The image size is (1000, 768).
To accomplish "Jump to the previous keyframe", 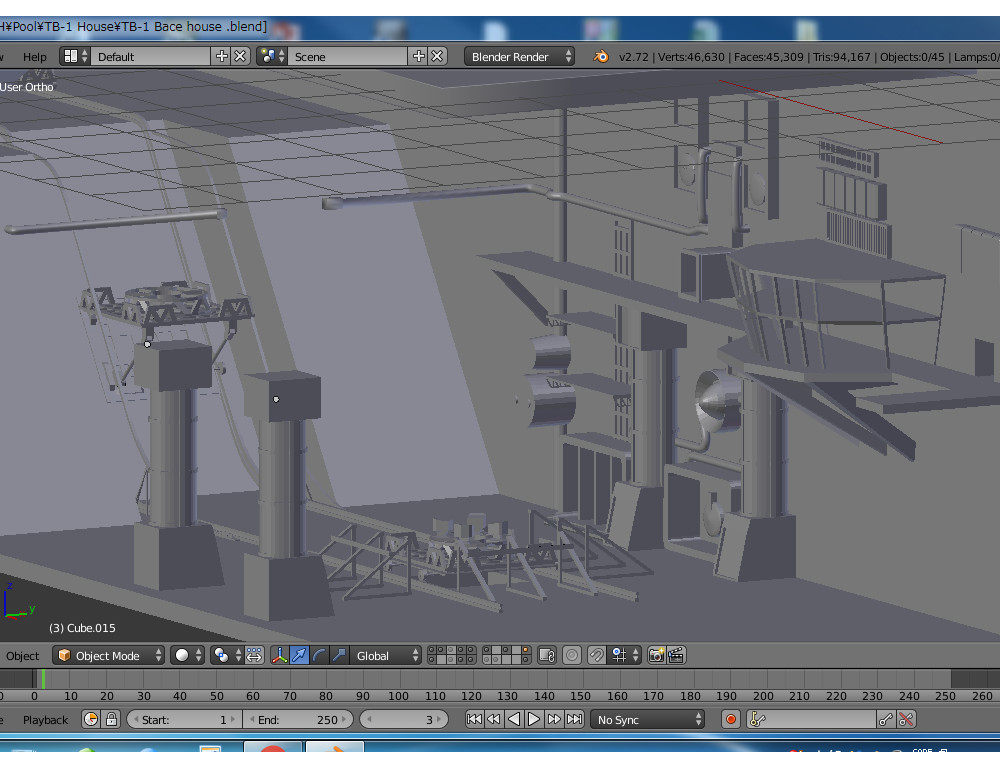I will click(x=494, y=719).
